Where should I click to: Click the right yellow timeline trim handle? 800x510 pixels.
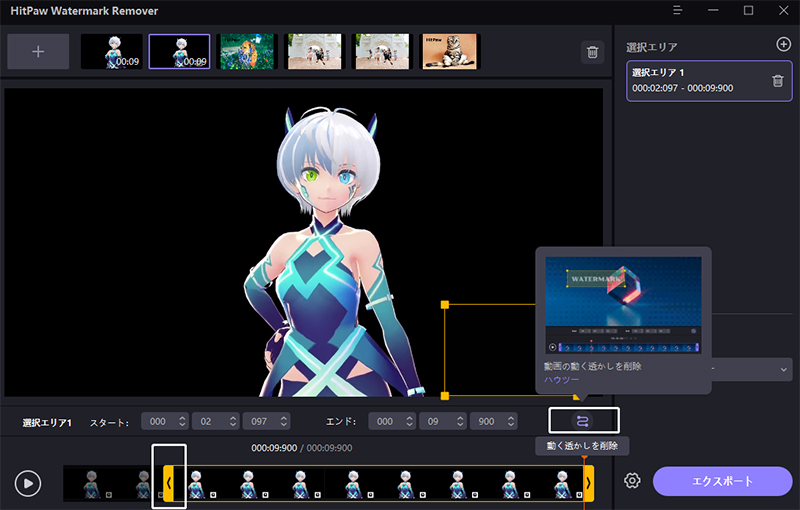(x=588, y=483)
